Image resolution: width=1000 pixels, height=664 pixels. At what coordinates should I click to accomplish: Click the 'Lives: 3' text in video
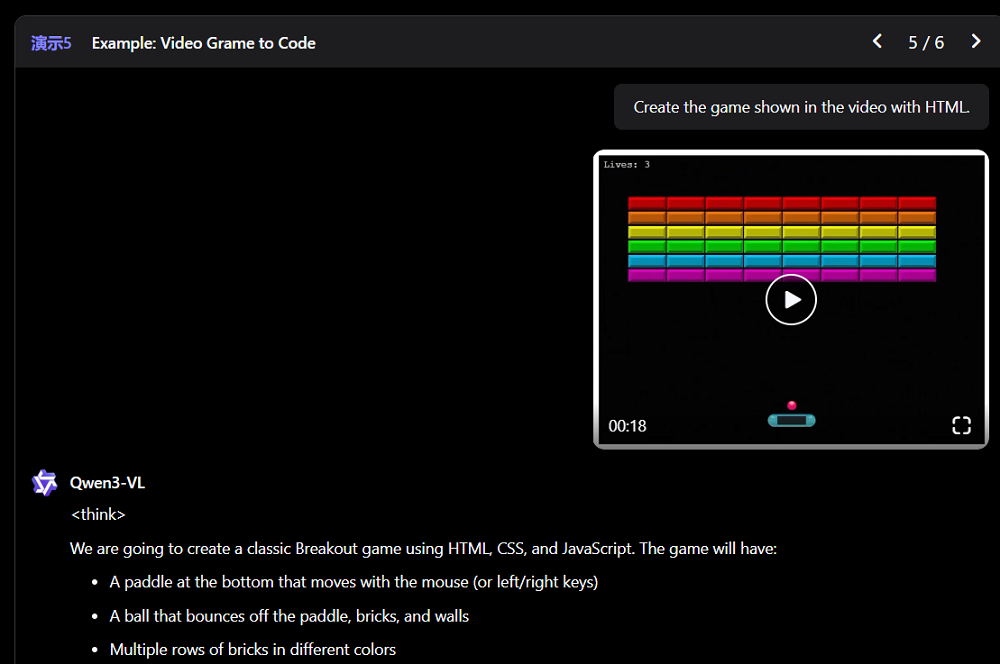coord(627,165)
